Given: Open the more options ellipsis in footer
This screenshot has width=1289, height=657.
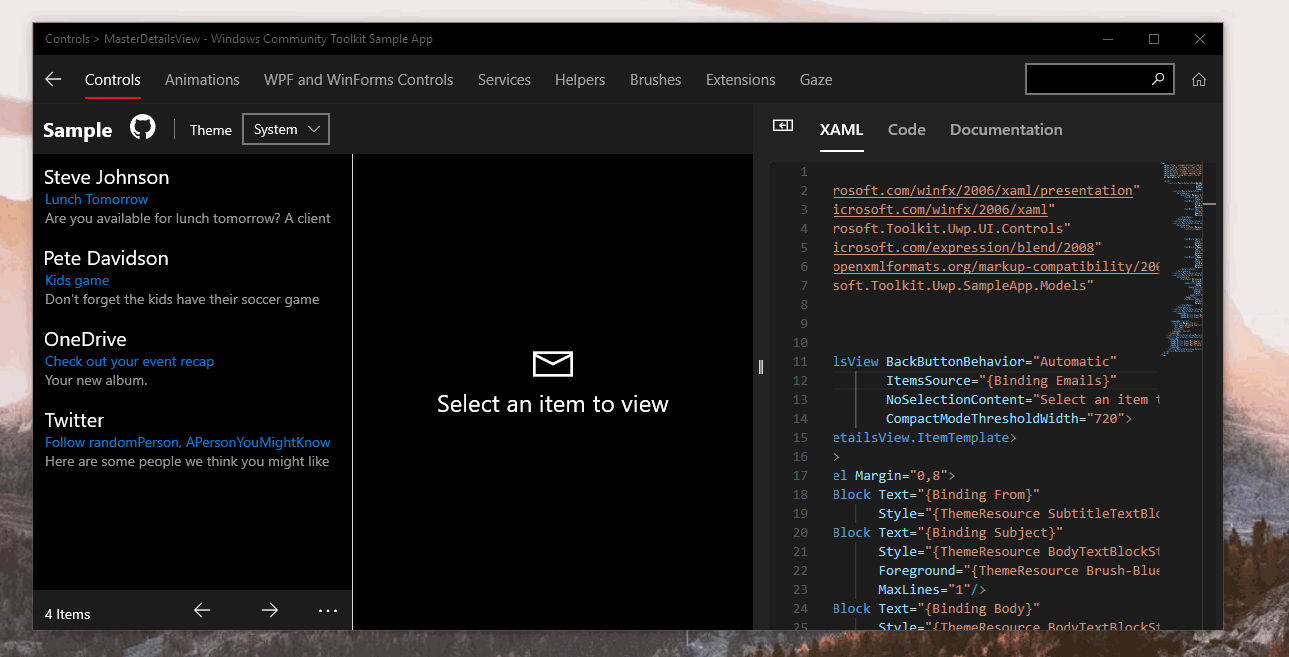Looking at the screenshot, I should (x=328, y=610).
